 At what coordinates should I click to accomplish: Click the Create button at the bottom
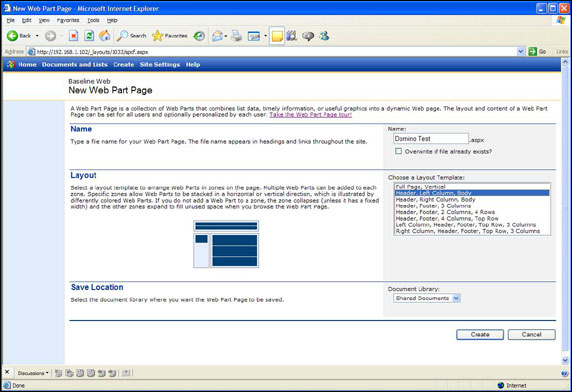(x=480, y=334)
